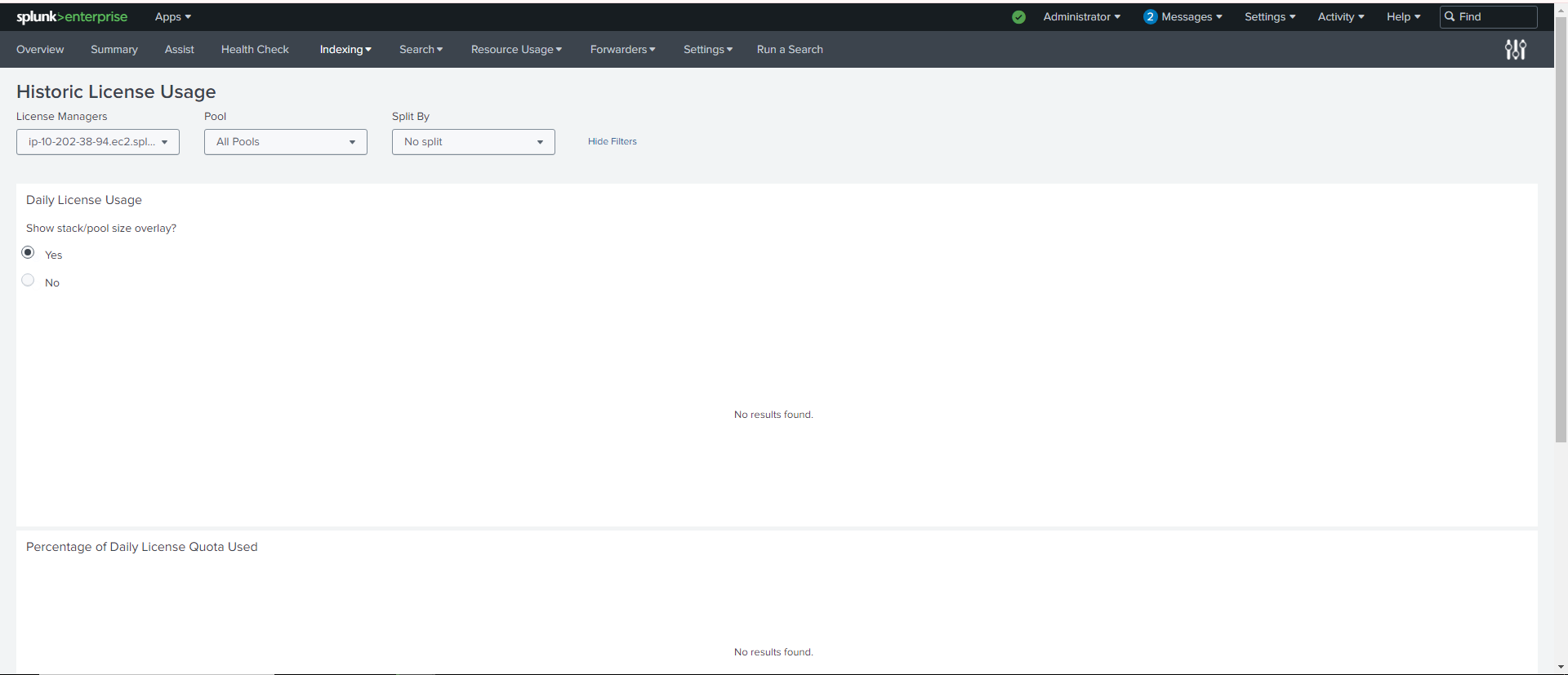Viewport: 1568px width, 675px height.
Task: Expand the Search nav menu
Action: [421, 50]
